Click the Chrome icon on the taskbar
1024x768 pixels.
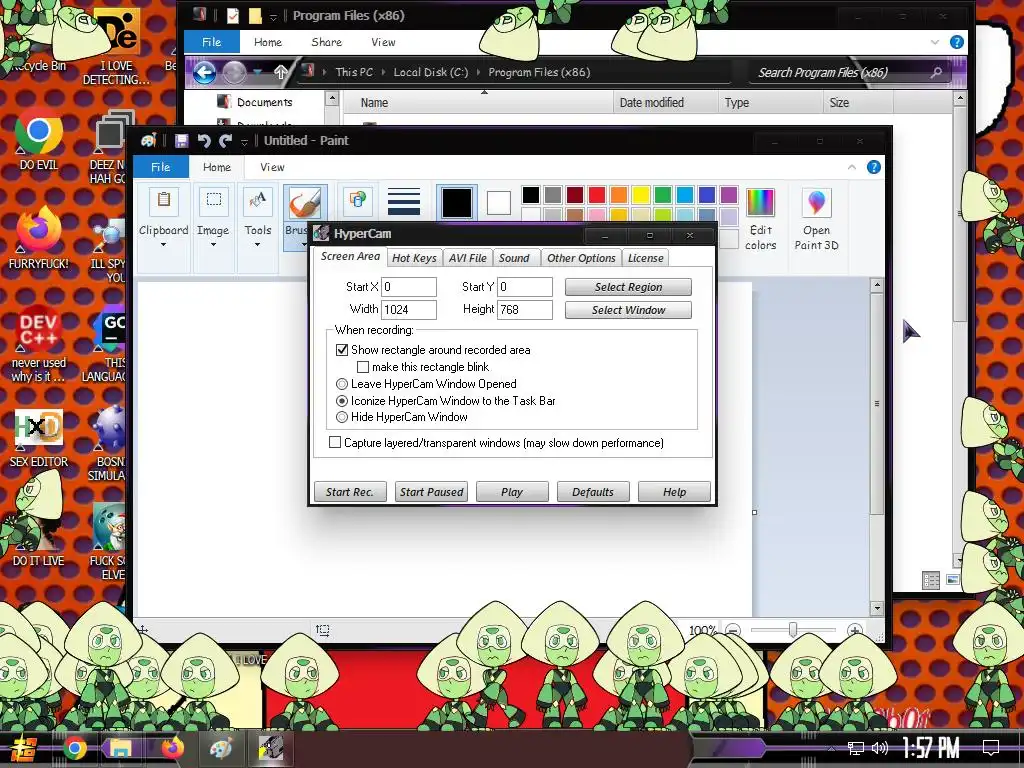point(74,748)
